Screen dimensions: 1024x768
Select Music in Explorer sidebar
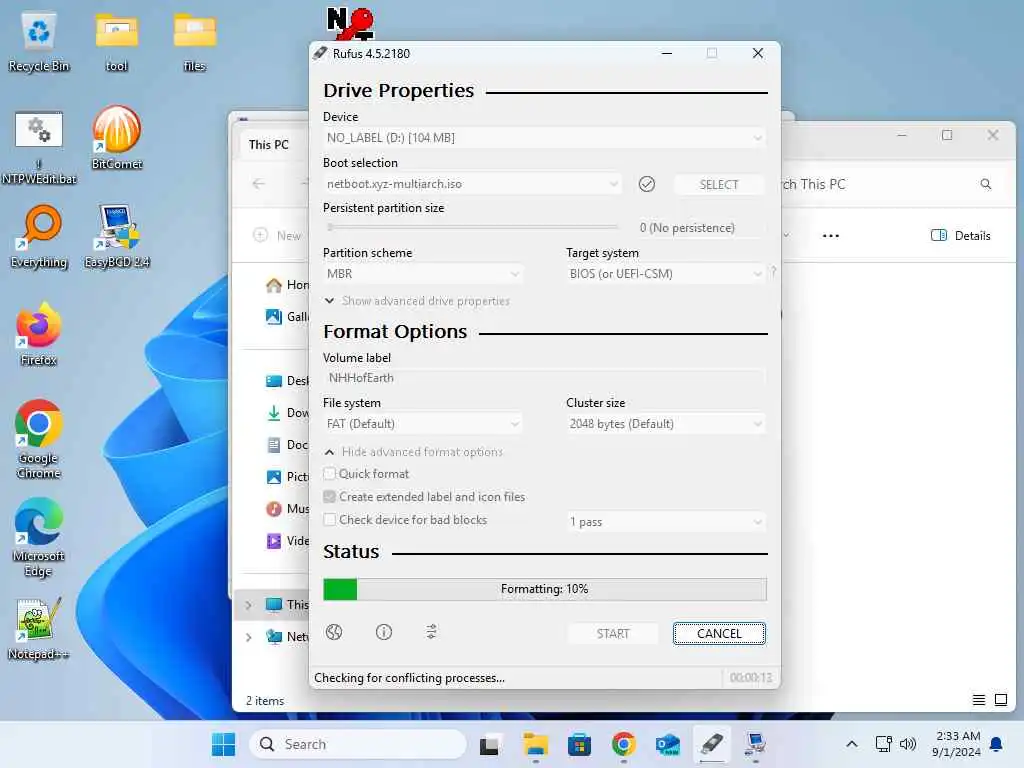click(x=287, y=509)
